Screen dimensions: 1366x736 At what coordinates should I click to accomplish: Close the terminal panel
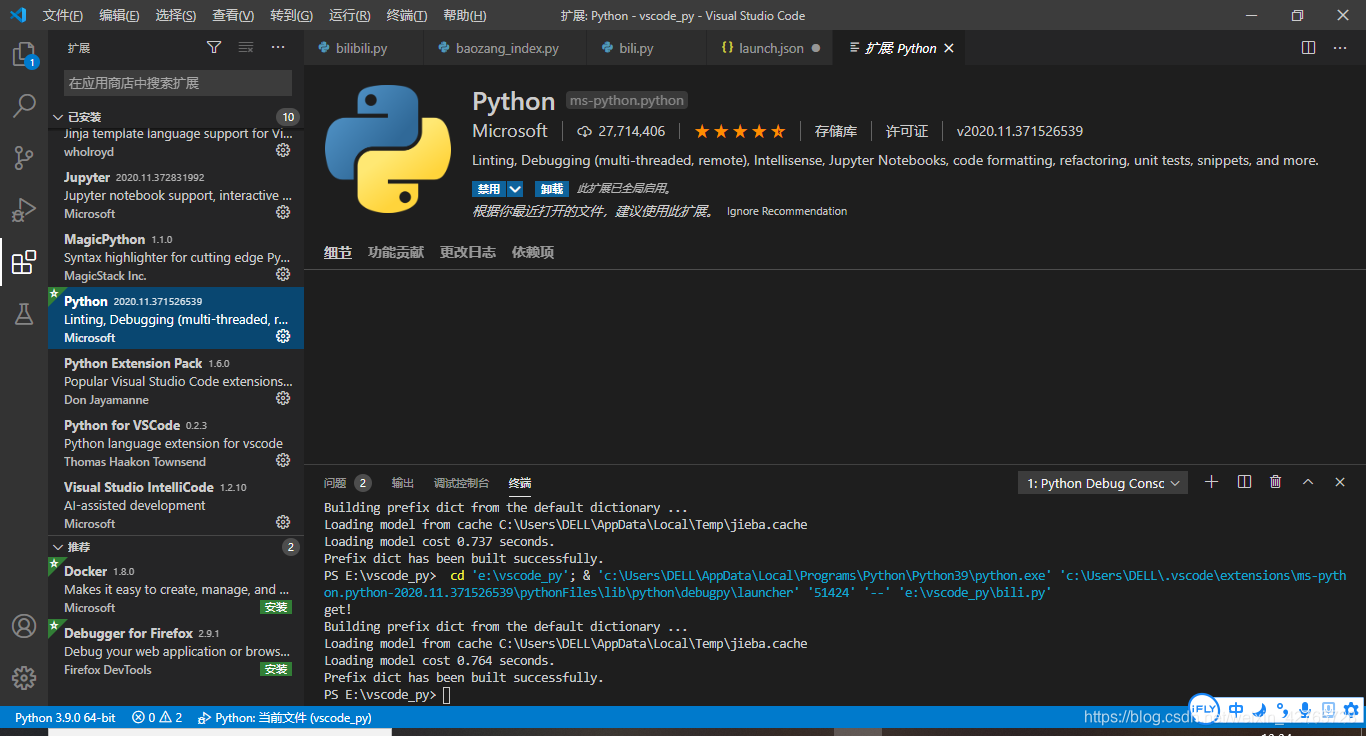(x=1340, y=482)
